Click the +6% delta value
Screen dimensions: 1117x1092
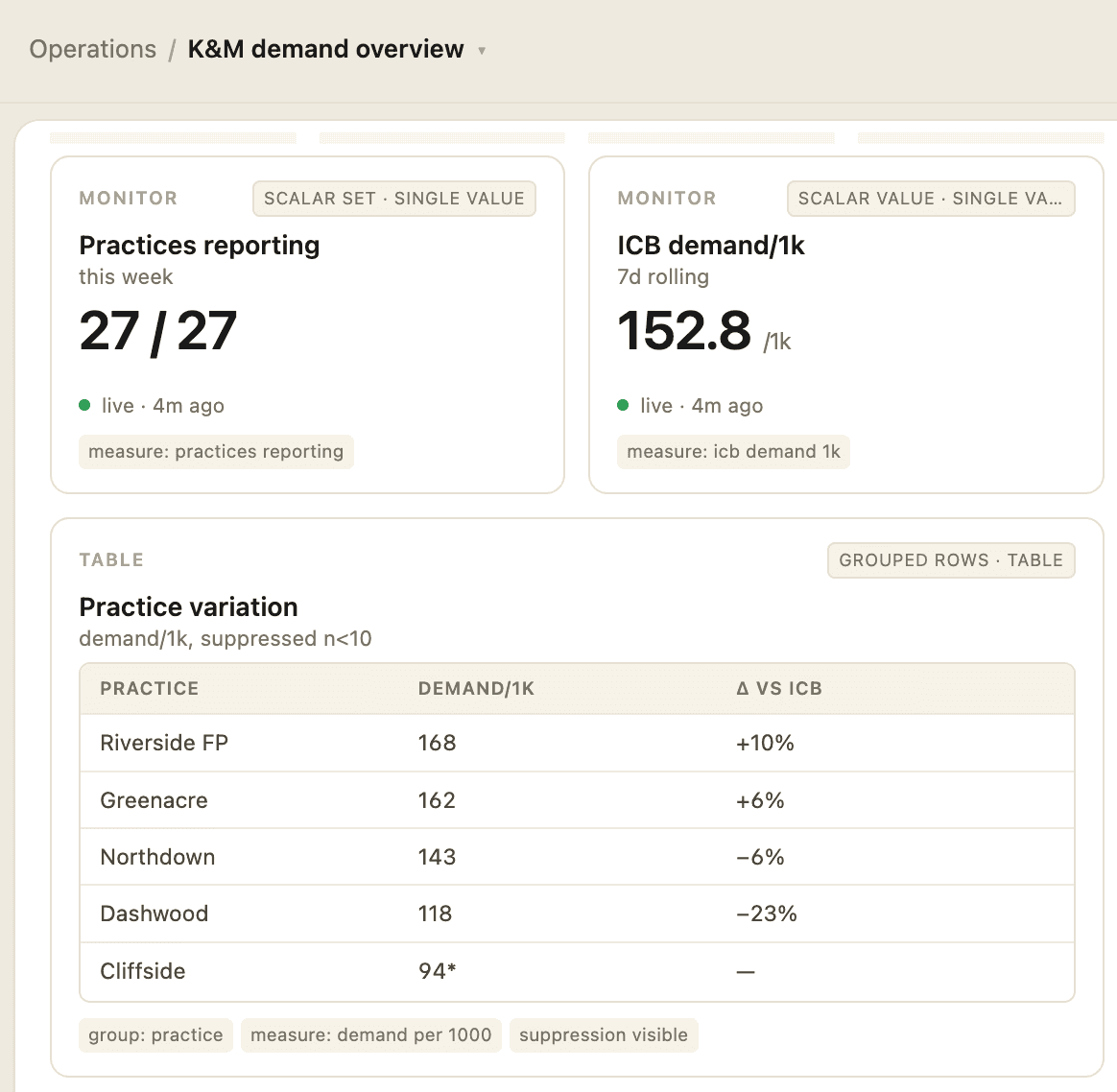[760, 800]
